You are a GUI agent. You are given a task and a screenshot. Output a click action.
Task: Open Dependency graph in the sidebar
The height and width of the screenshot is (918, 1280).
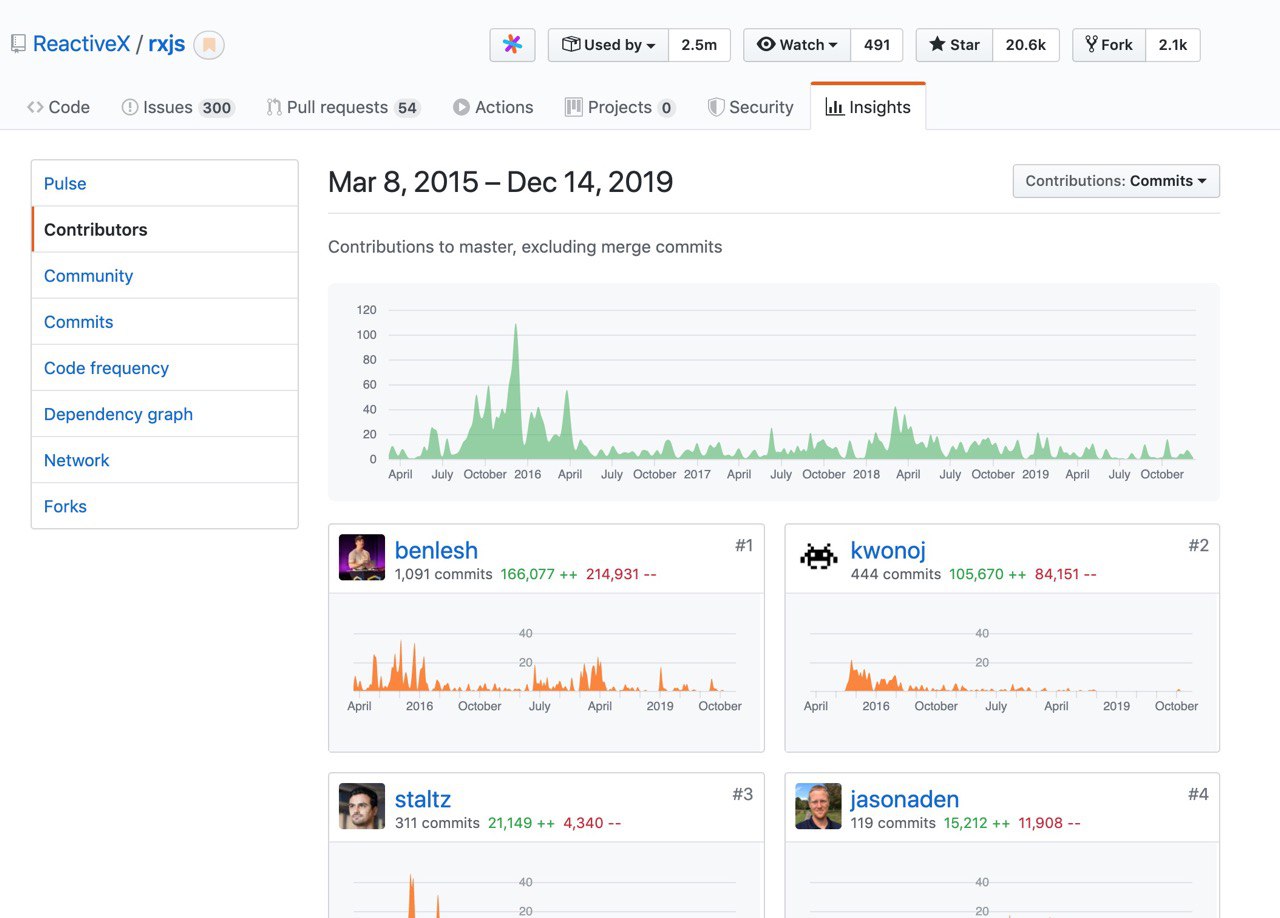point(165,413)
